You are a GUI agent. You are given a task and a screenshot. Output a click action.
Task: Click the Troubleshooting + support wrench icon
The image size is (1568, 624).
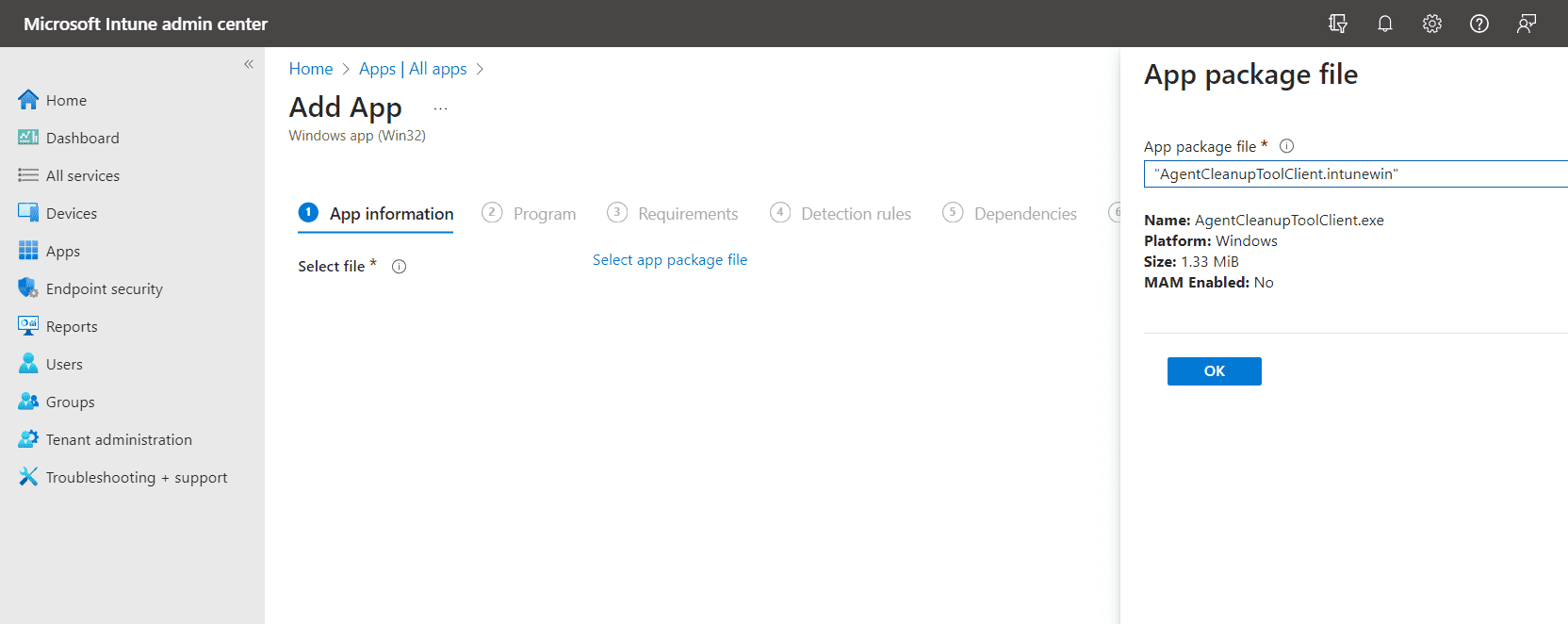point(28,477)
